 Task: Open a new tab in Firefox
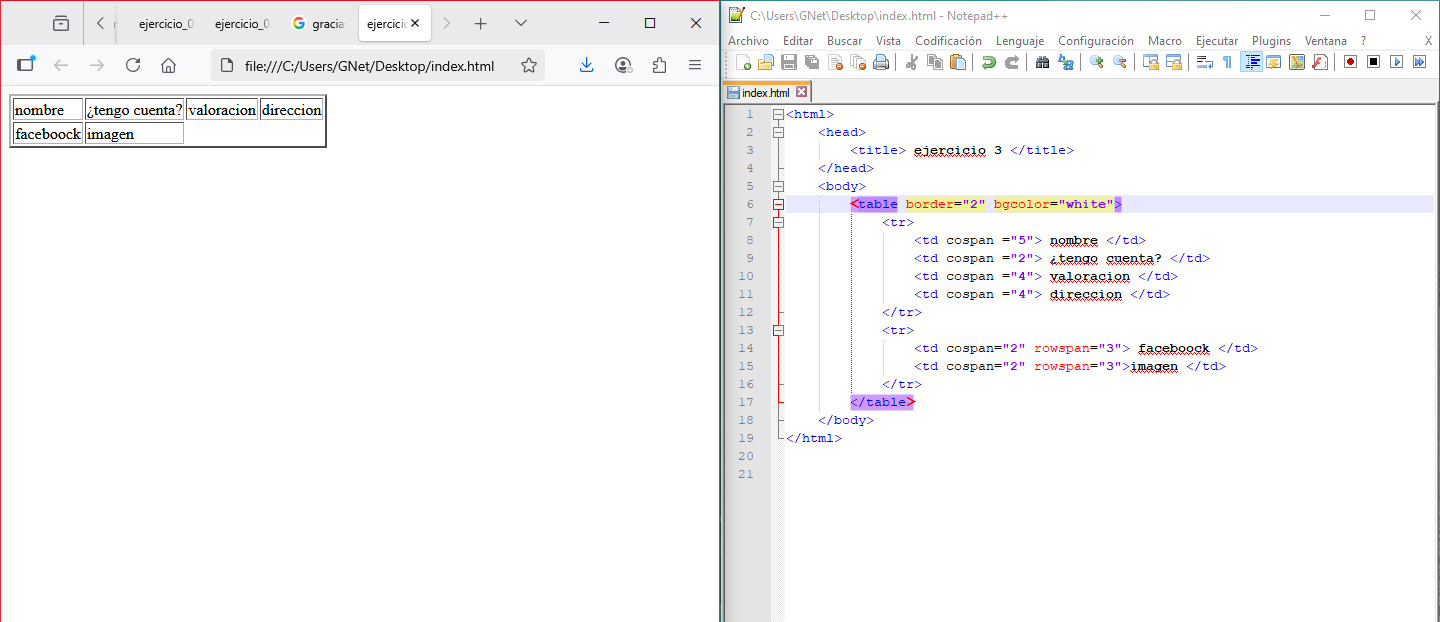(x=481, y=23)
